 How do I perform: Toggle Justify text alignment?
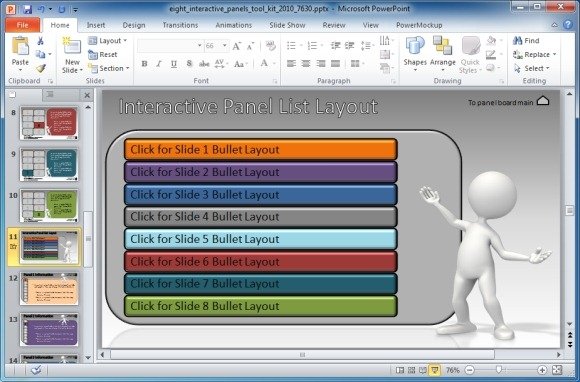coord(335,64)
